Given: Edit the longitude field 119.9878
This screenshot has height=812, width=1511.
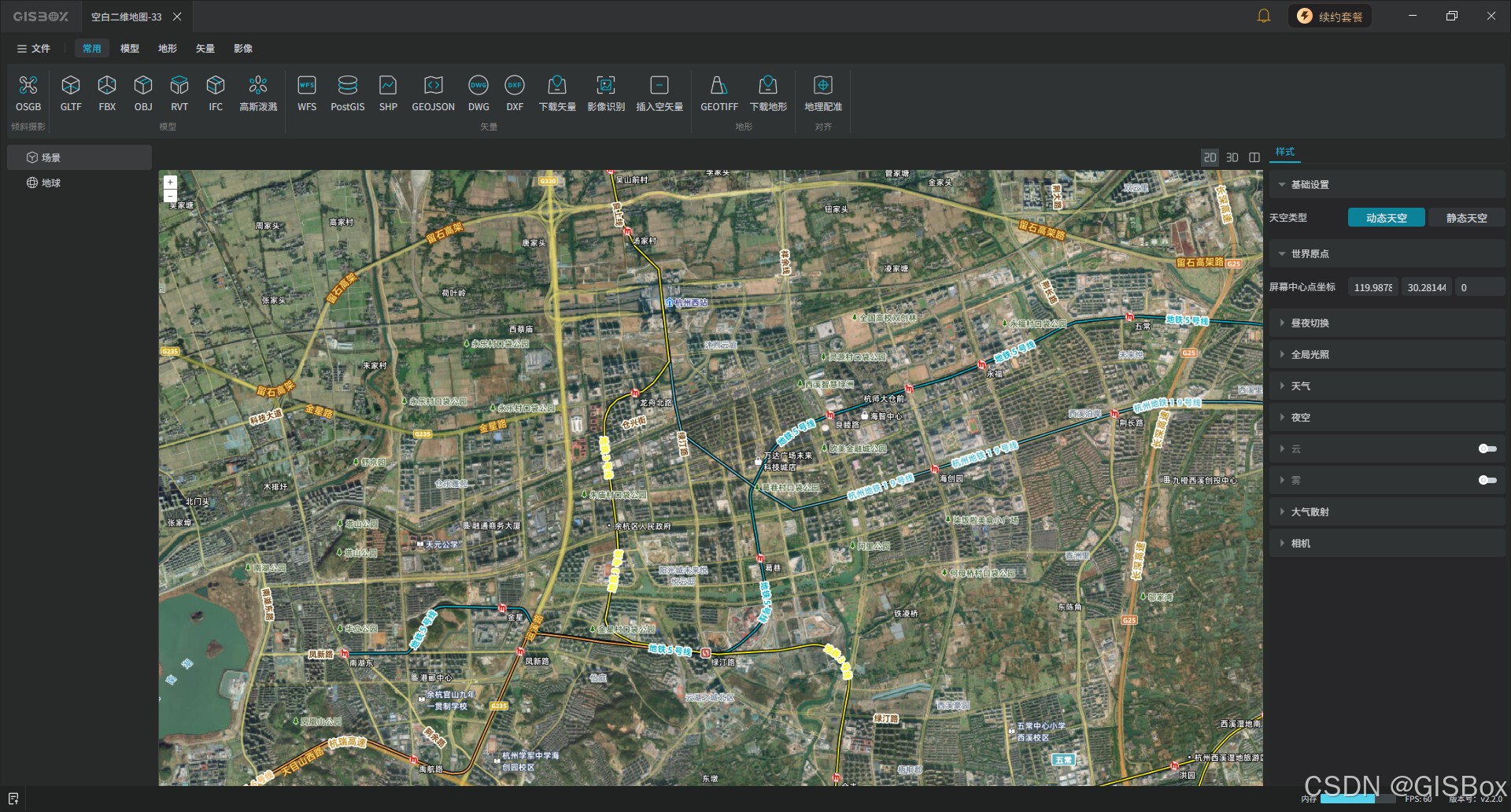Looking at the screenshot, I should point(1373,287).
